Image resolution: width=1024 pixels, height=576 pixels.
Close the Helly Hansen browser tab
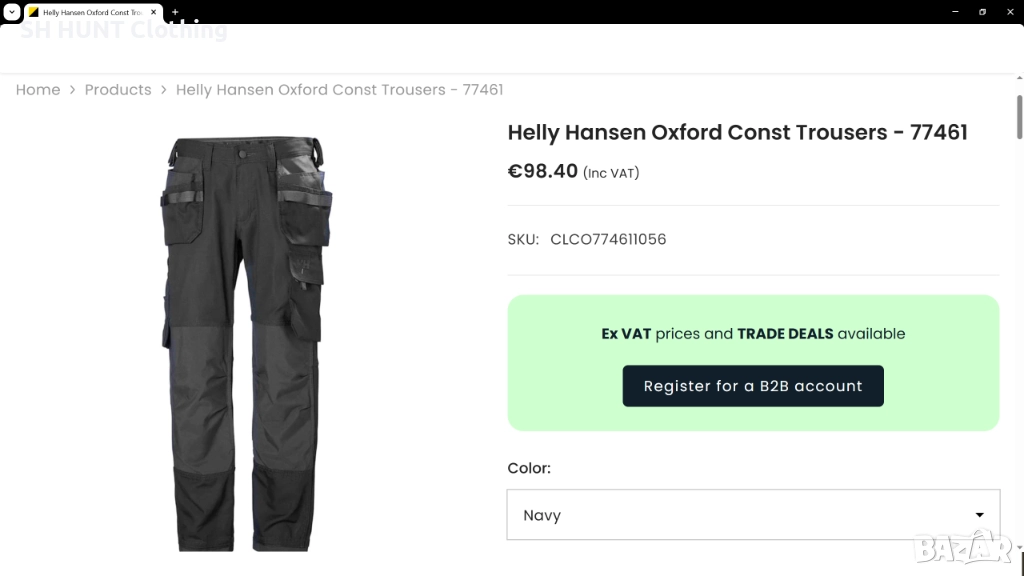154,12
